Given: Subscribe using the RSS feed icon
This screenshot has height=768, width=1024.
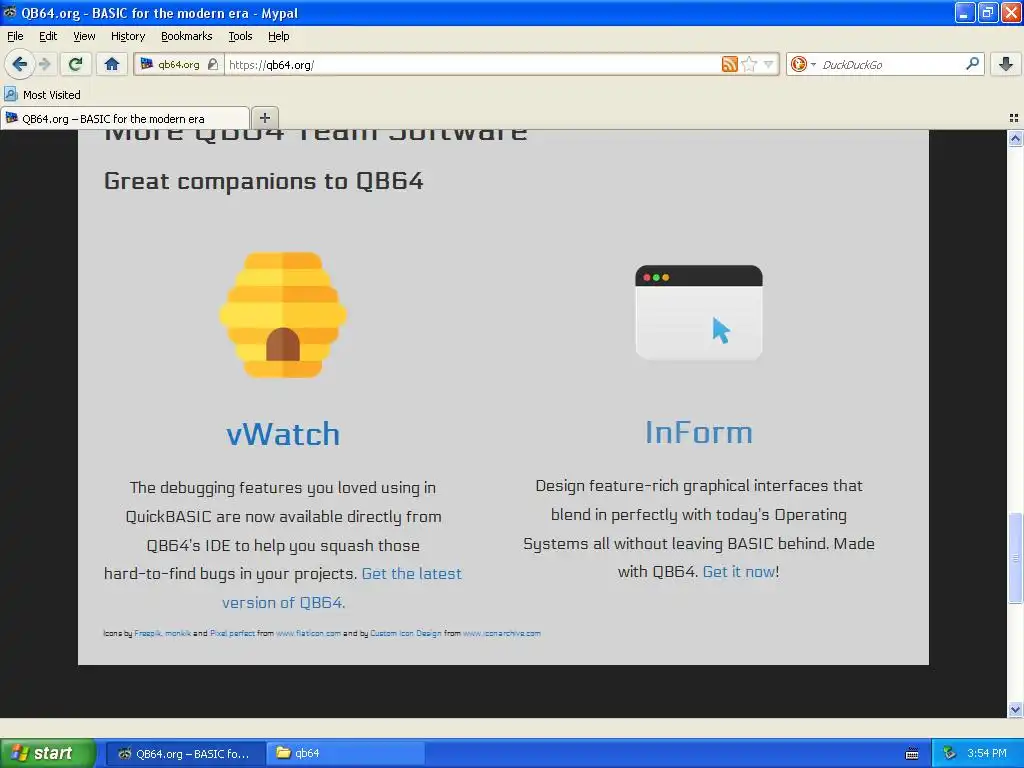Looking at the screenshot, I should tap(729, 64).
